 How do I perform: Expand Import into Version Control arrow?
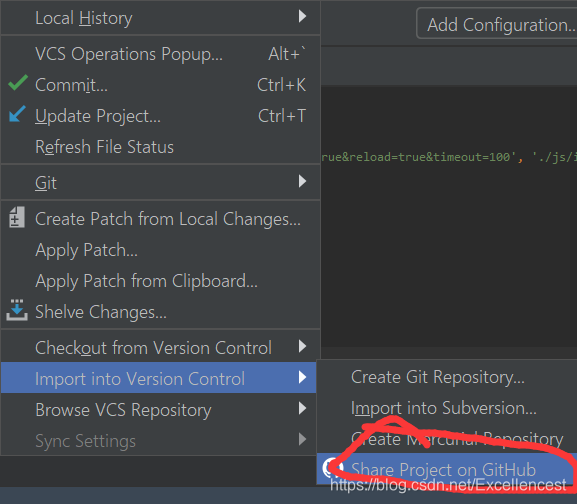pos(302,377)
